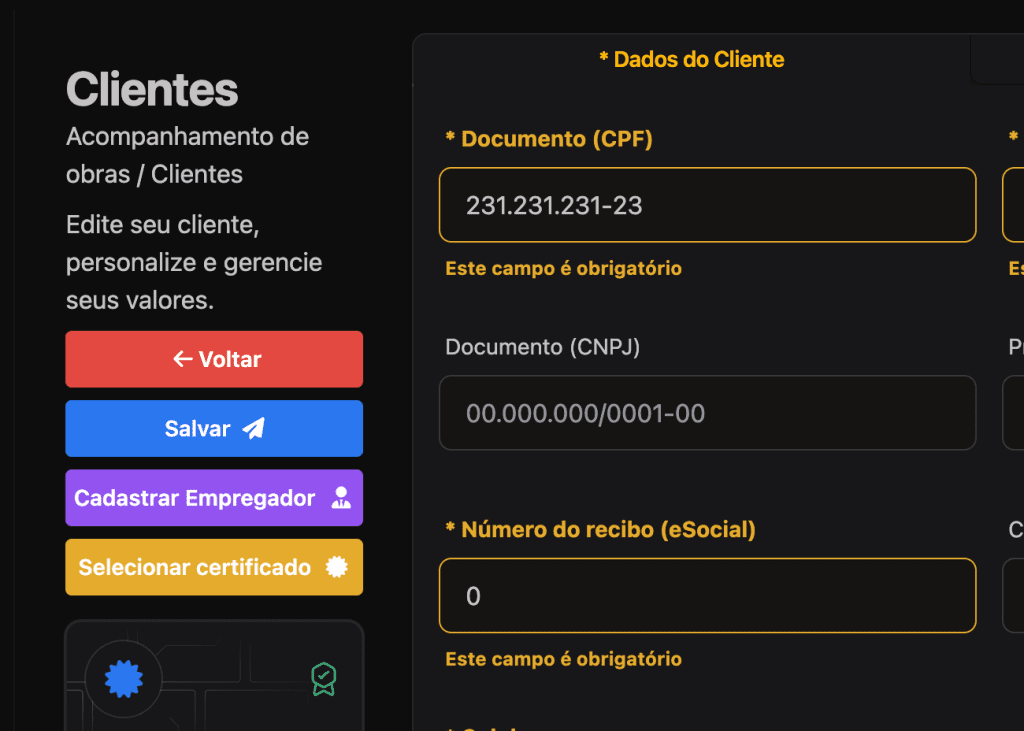Open the Dados do Cliente tab
Viewport: 1024px width, 731px height.
click(691, 59)
